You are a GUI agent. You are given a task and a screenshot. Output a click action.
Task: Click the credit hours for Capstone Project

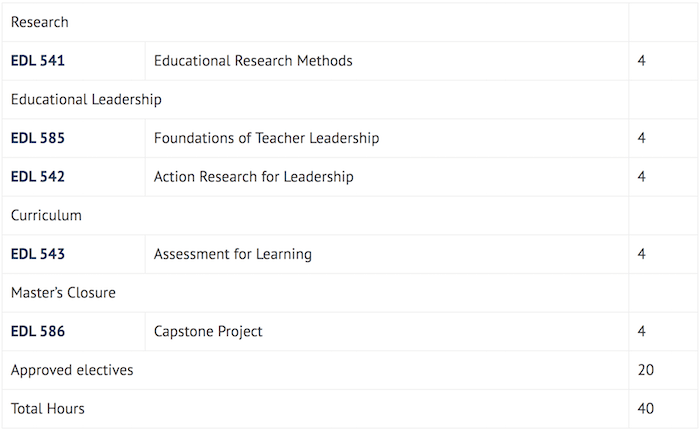(x=642, y=331)
